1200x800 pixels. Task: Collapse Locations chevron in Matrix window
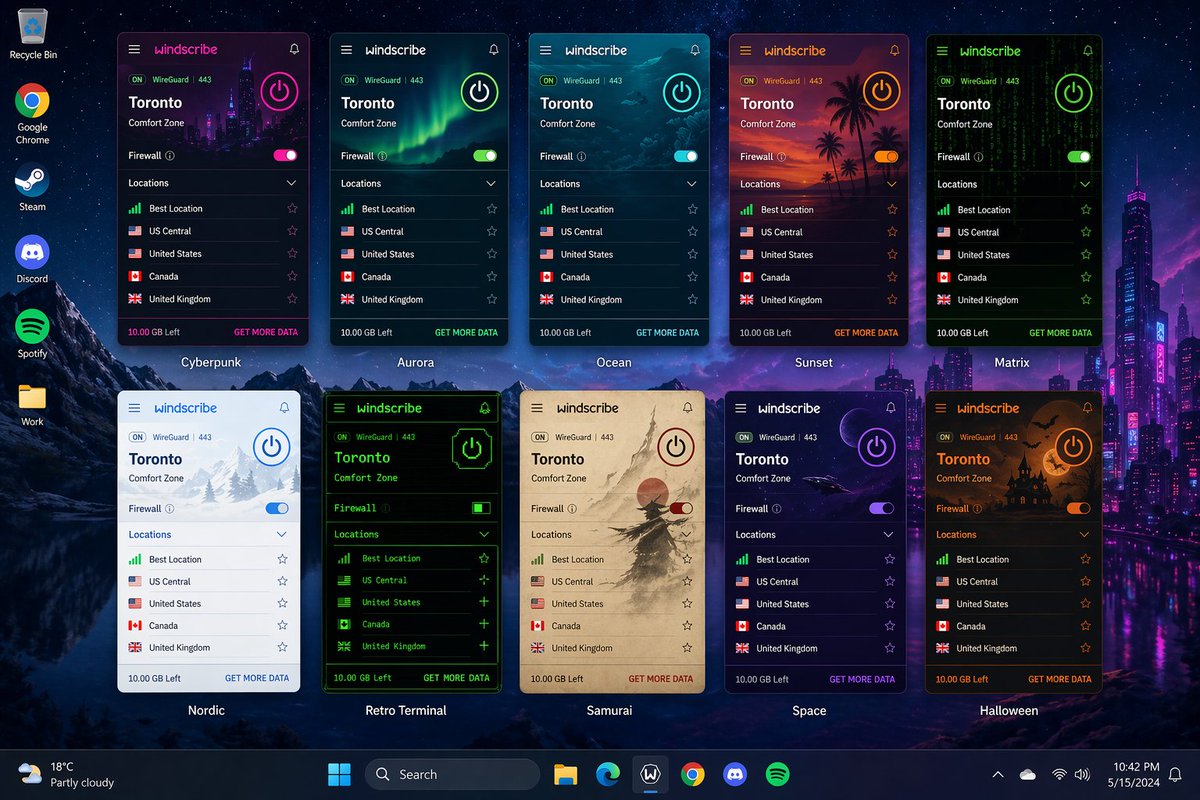click(x=1085, y=184)
